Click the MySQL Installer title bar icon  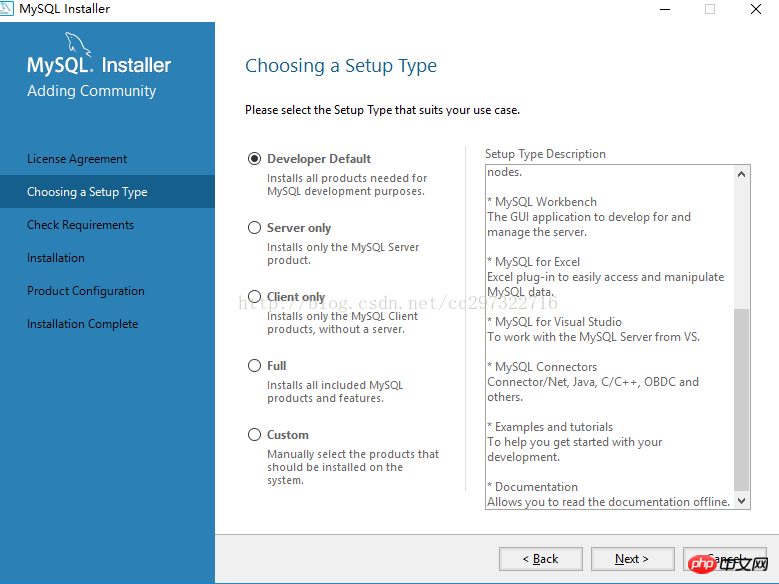(x=6, y=8)
